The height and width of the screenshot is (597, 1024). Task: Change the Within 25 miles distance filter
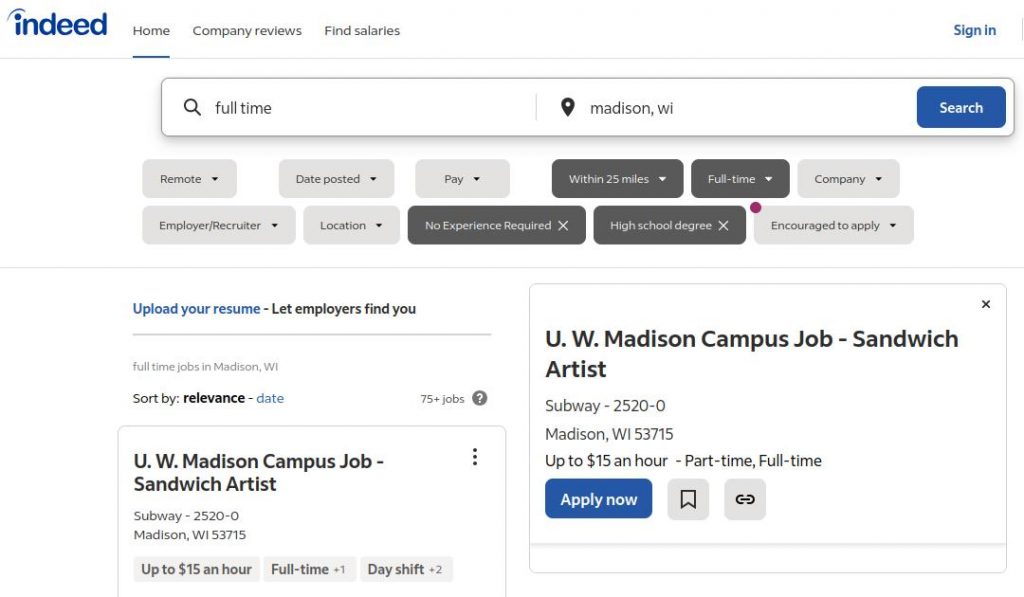[617, 179]
